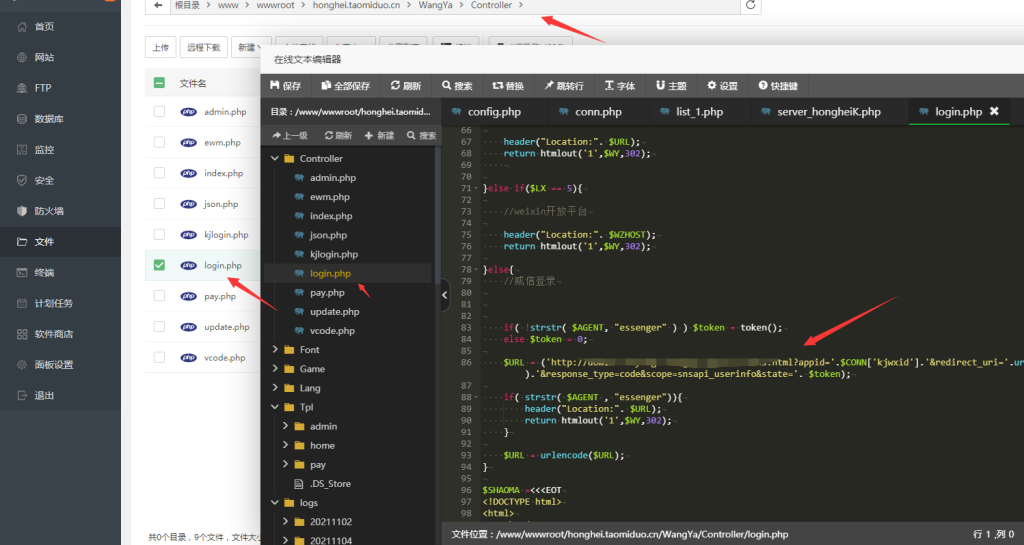The width and height of the screenshot is (1024, 545).
Task: Open the Theme option in editor toolbar
Action: tap(671, 86)
